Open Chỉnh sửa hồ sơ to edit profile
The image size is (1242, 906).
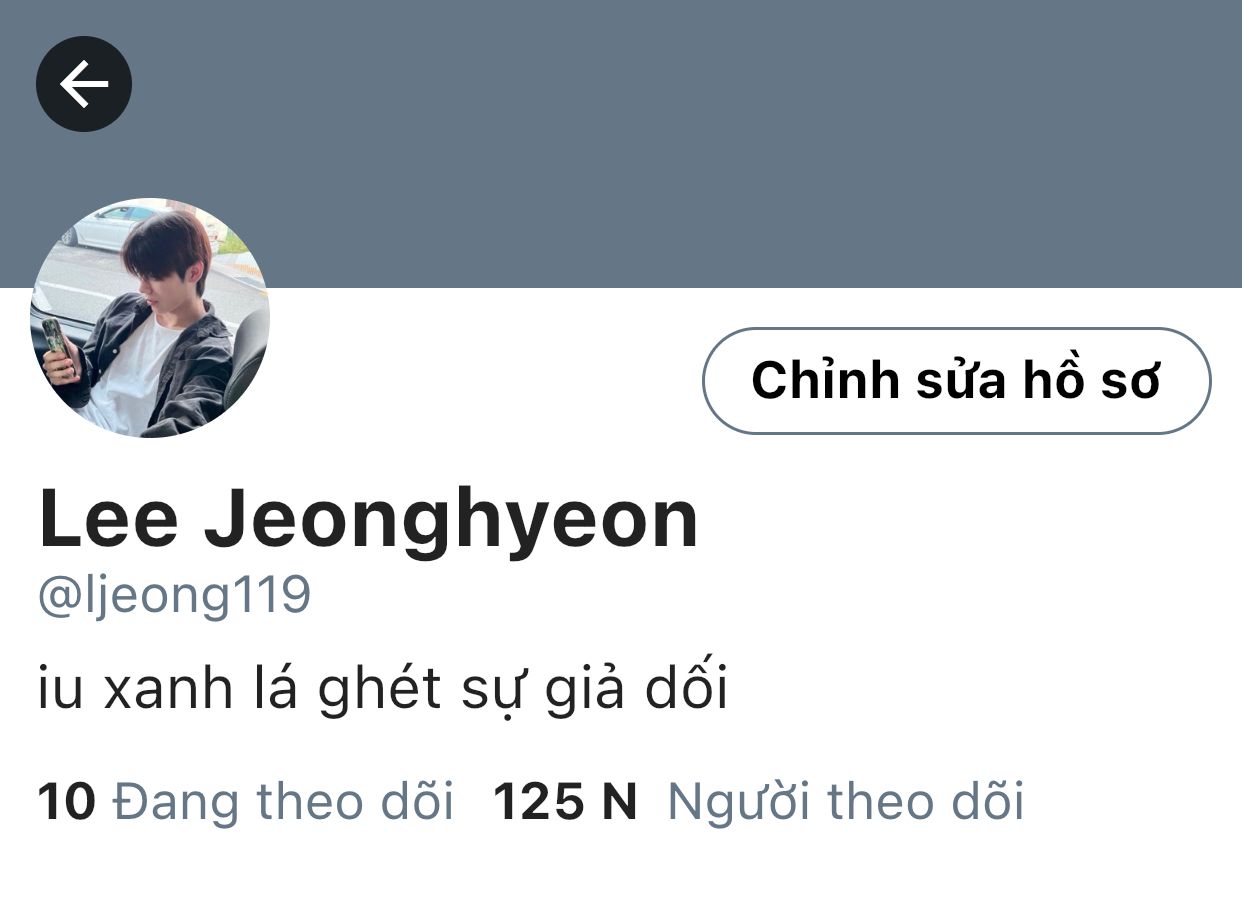click(957, 381)
